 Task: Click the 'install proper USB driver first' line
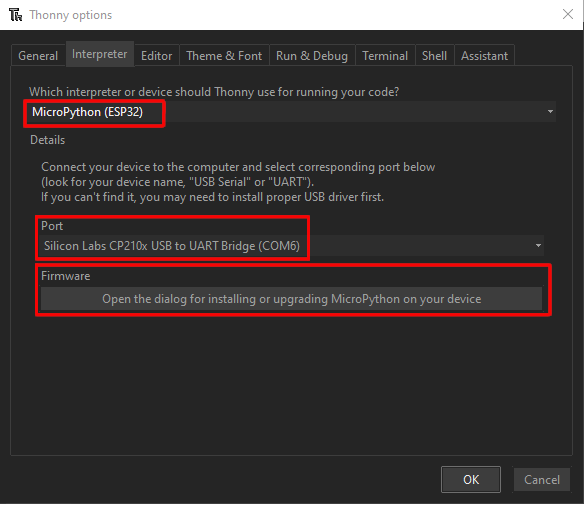[x=212, y=197]
